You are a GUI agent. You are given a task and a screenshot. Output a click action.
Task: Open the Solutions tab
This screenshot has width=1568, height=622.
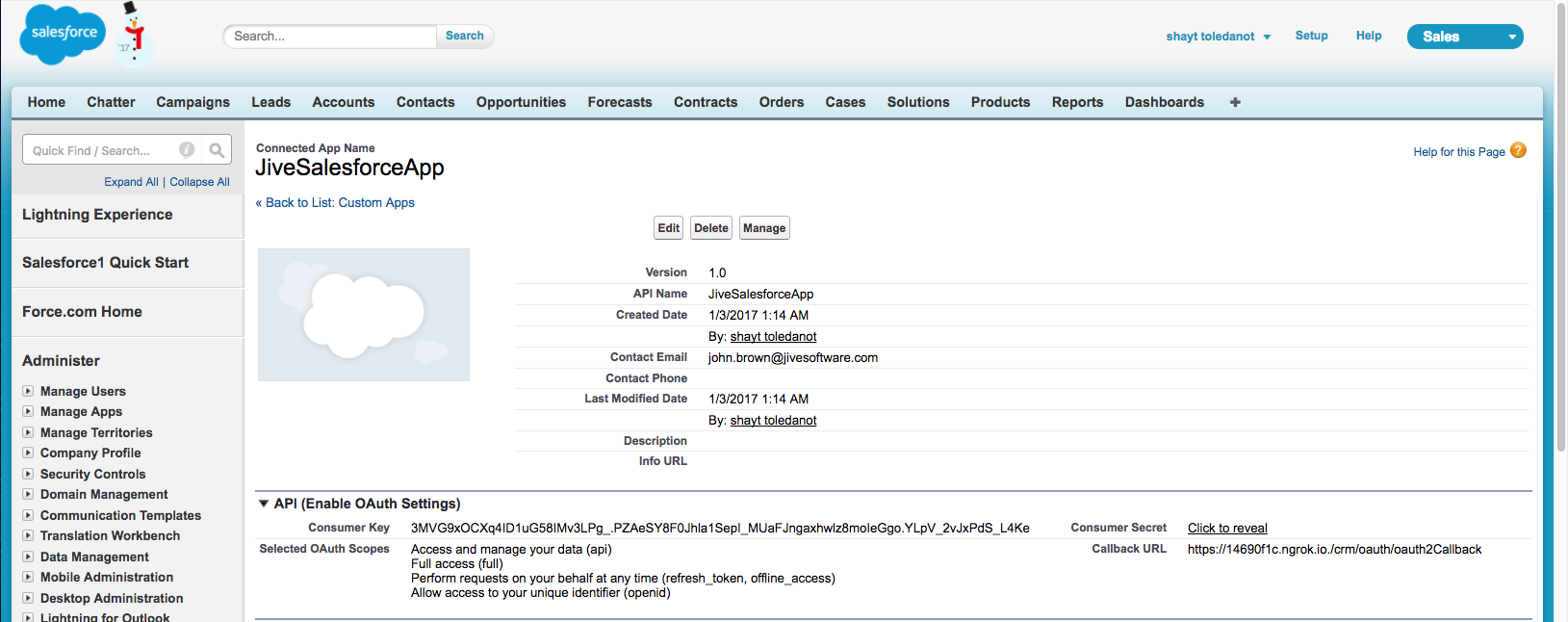[918, 102]
